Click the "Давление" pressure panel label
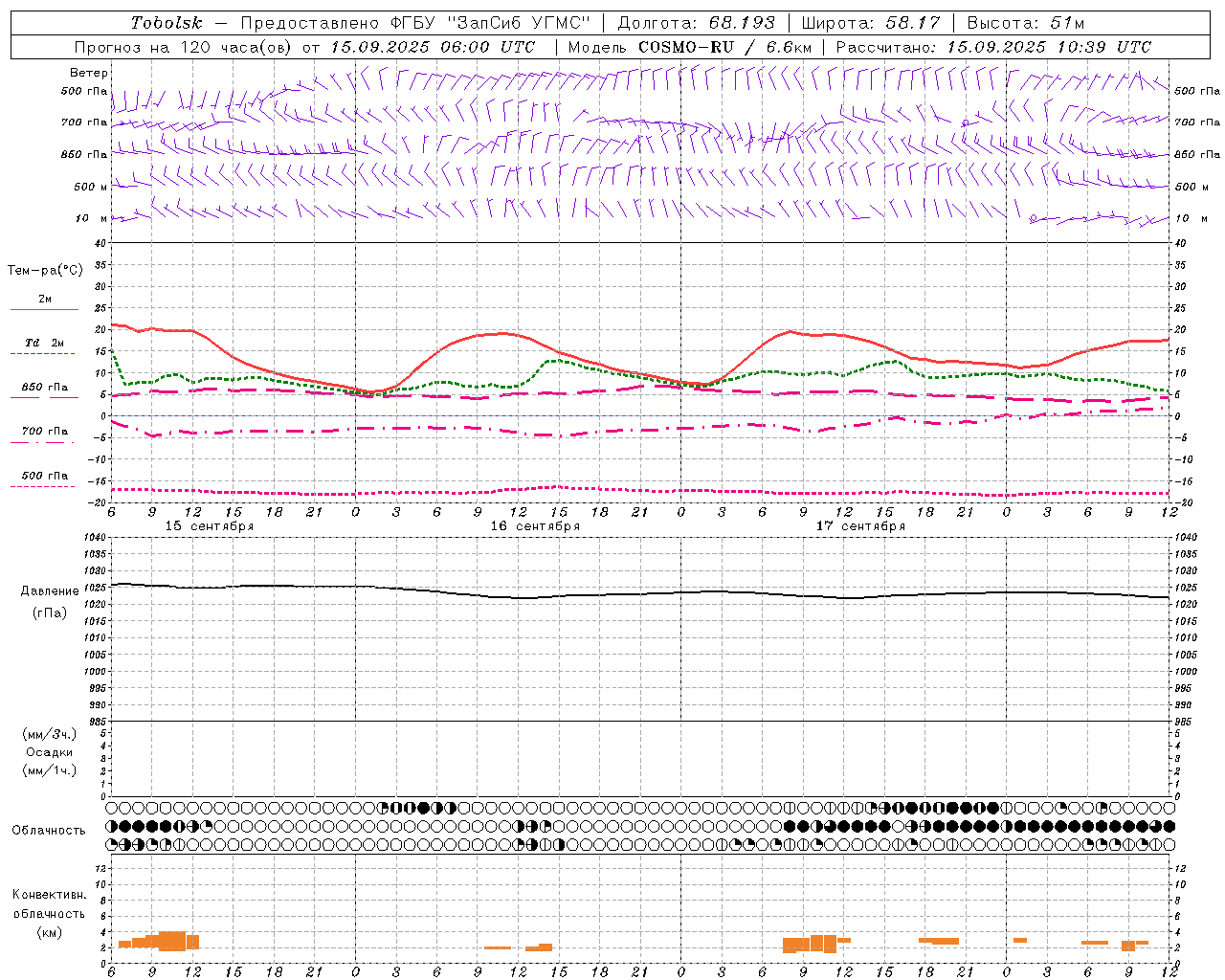1225x980 pixels. tap(50, 591)
